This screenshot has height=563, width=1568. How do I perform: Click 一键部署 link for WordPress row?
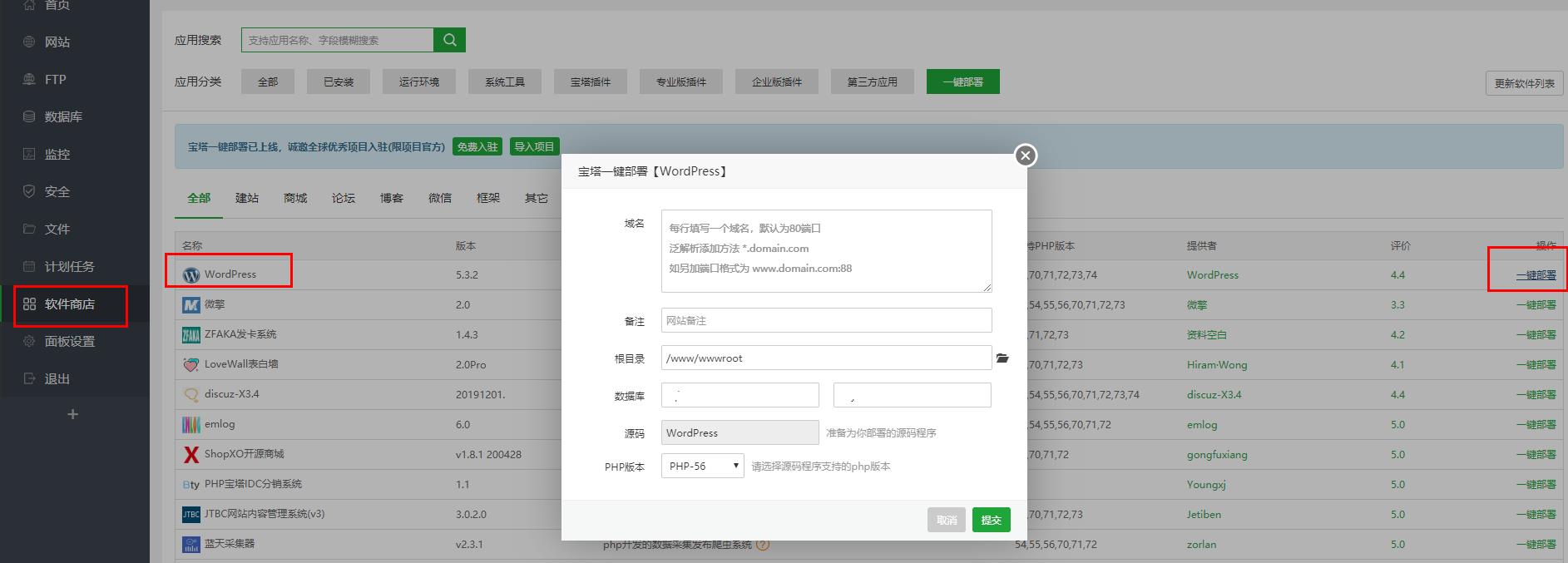1536,275
